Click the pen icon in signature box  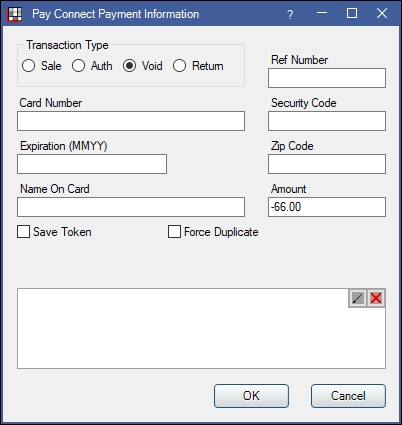pyautogui.click(x=357, y=298)
